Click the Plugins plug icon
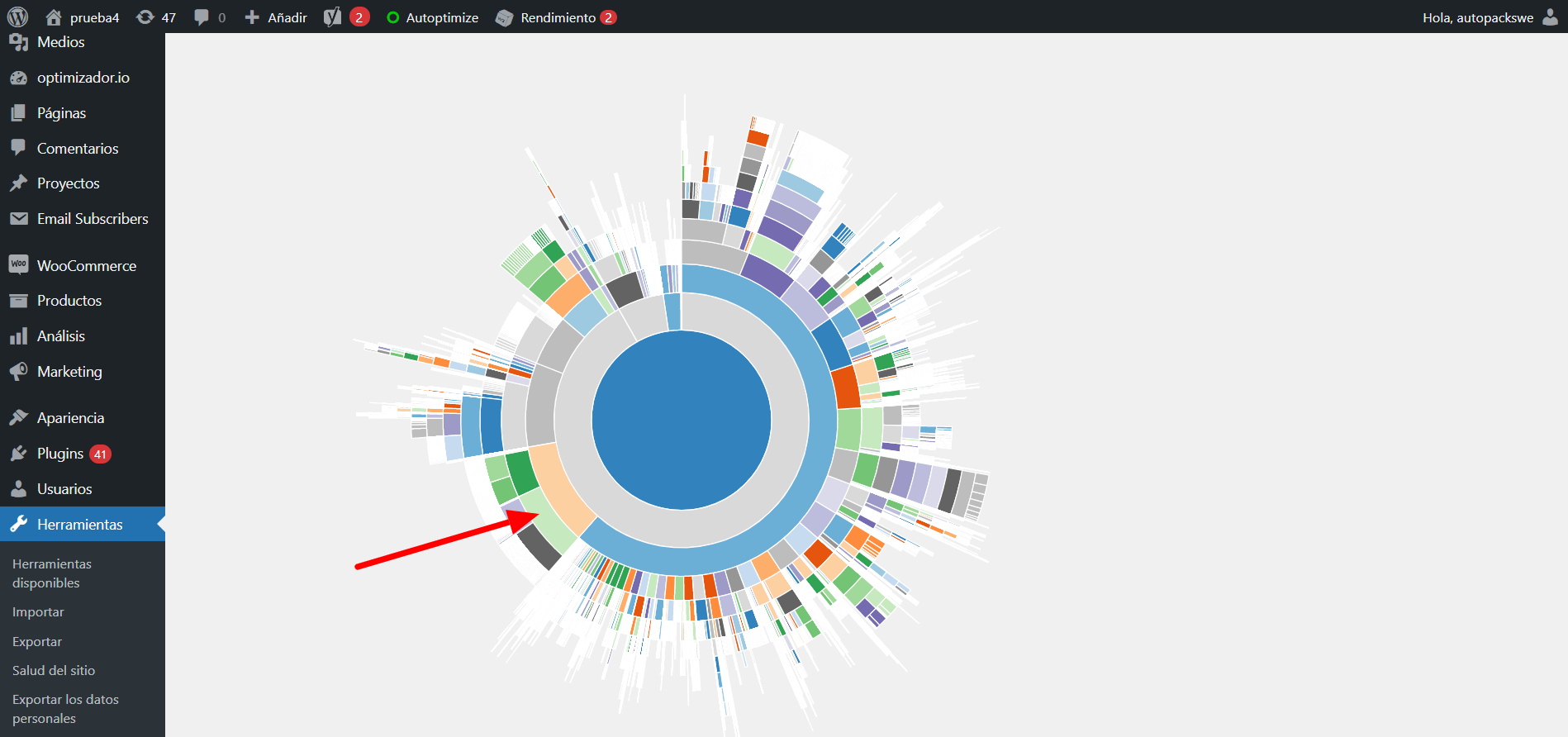Viewport: 1568px width, 737px height. [x=18, y=454]
